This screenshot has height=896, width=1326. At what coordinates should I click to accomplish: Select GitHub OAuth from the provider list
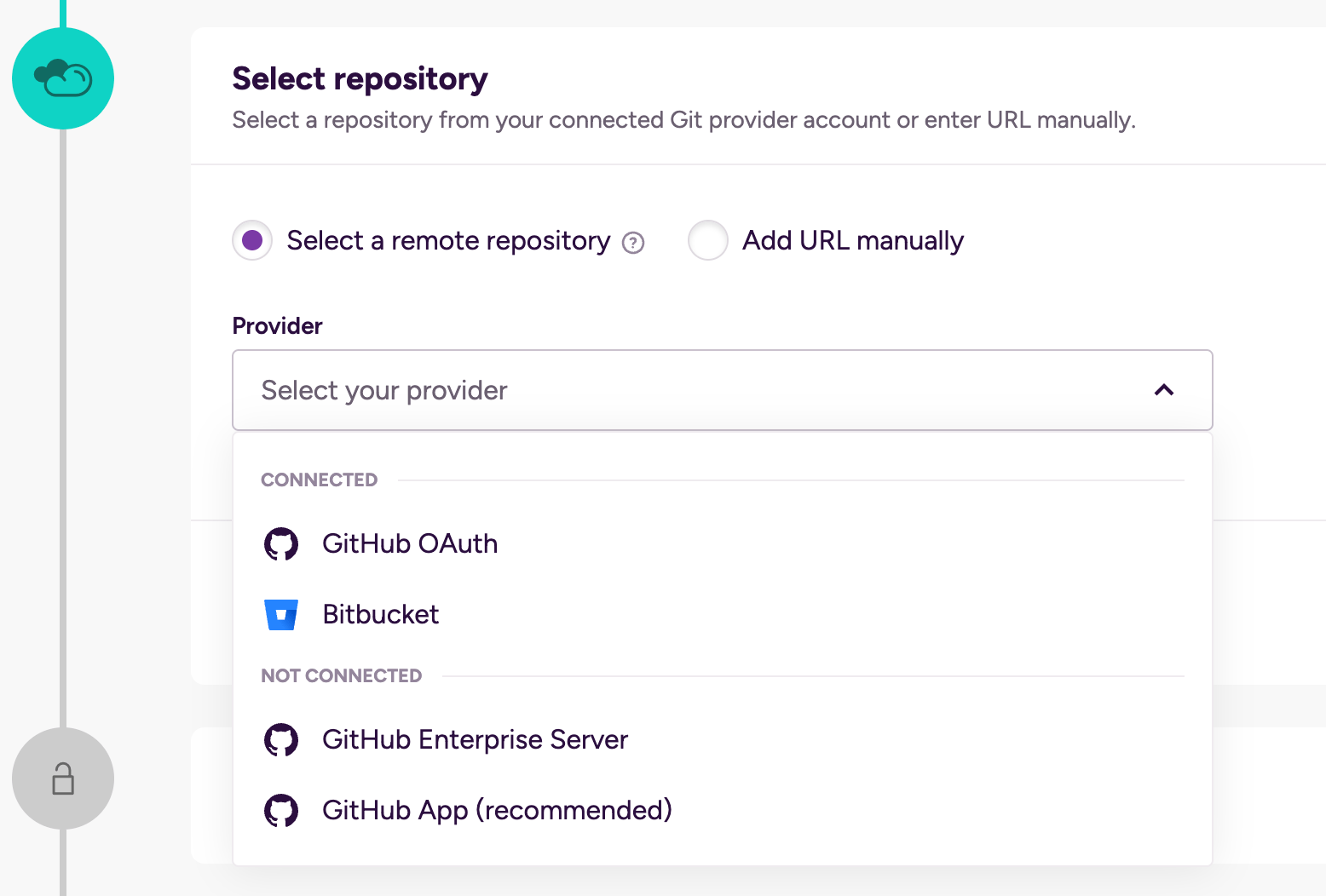(410, 543)
